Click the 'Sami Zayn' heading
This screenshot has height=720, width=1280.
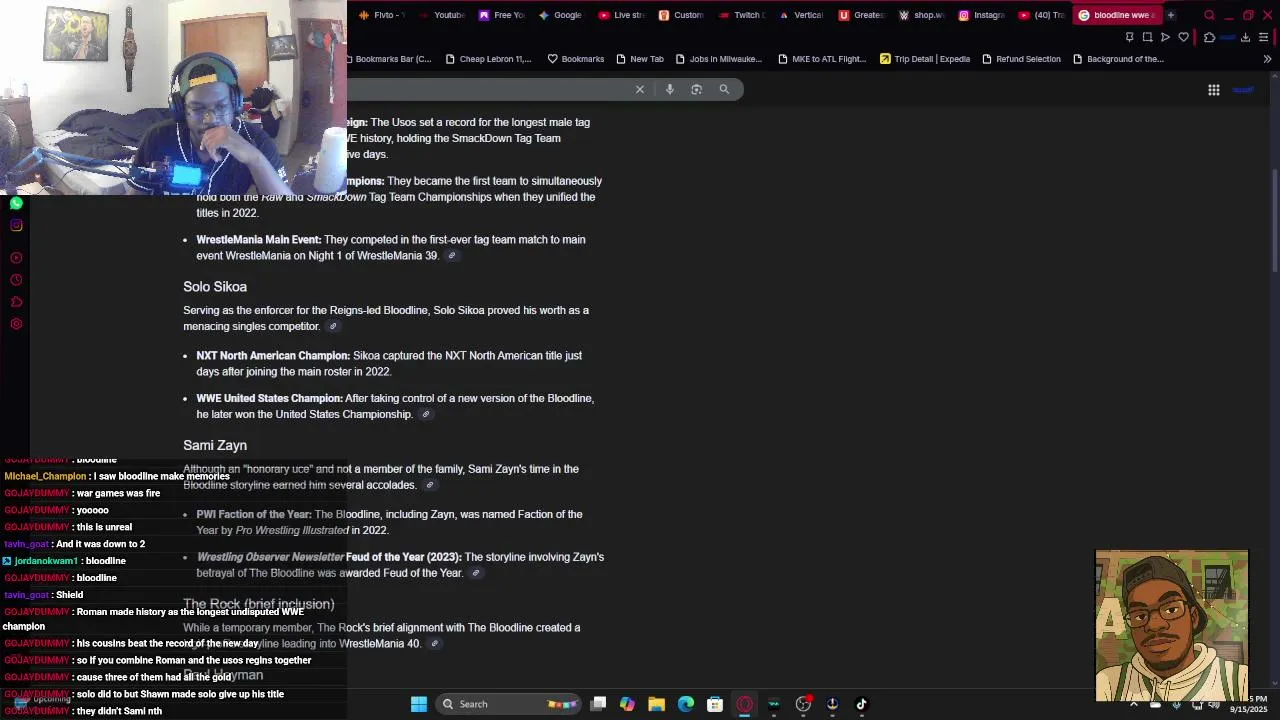pyautogui.click(x=215, y=446)
